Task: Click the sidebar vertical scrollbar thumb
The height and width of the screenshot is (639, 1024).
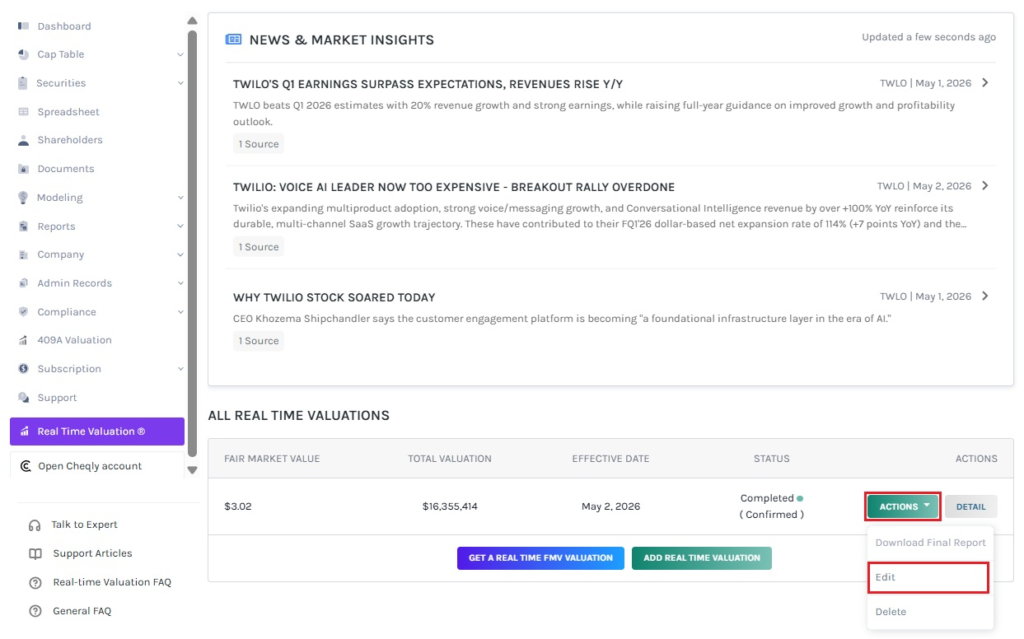Action: coord(192,243)
